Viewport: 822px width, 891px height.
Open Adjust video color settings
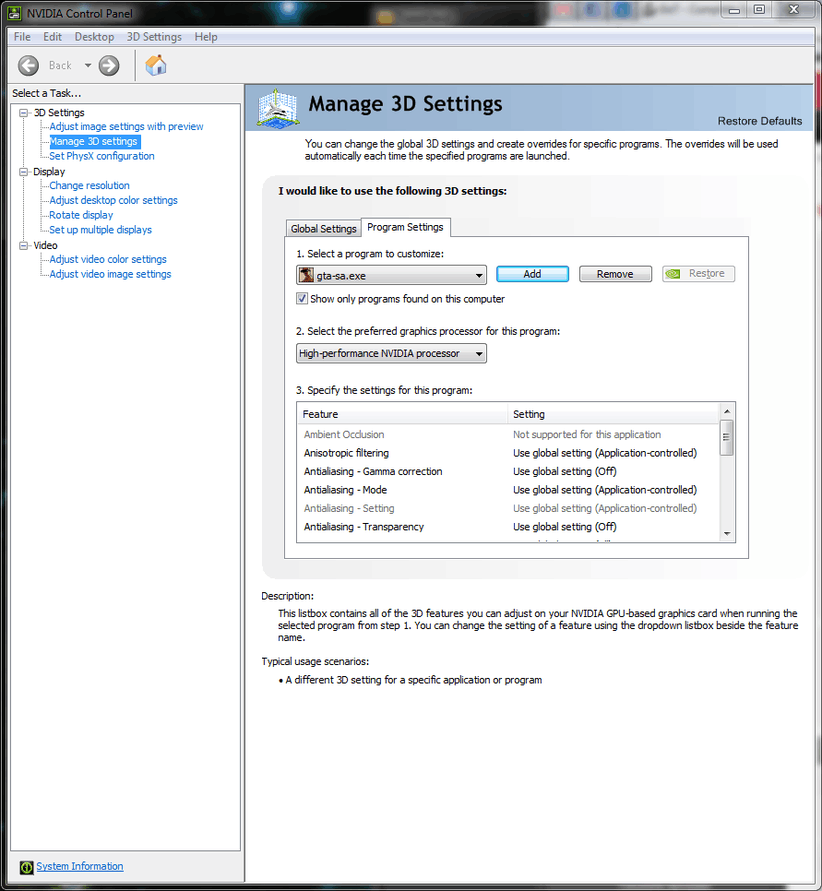(x=108, y=260)
